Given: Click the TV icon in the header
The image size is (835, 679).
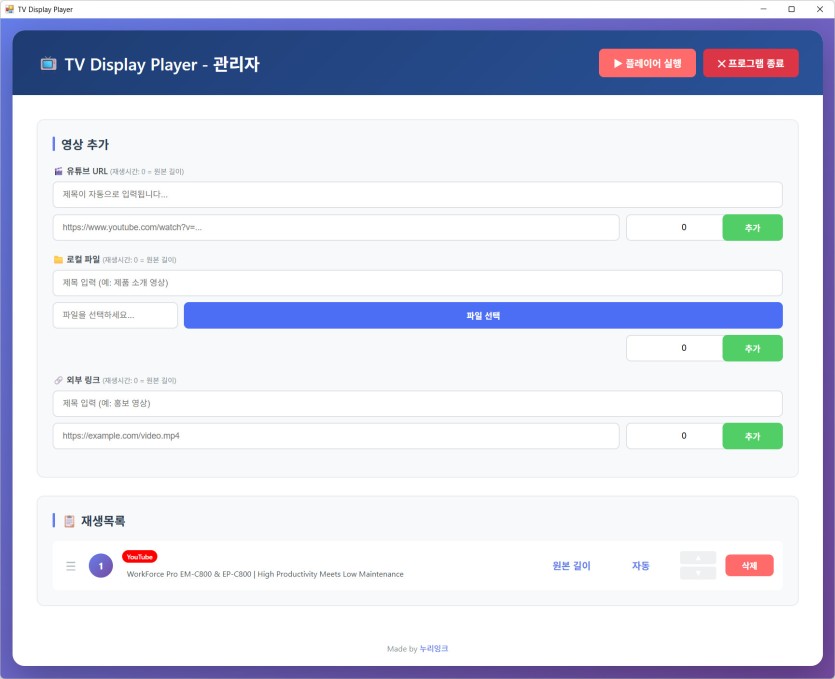Looking at the screenshot, I should pos(48,64).
